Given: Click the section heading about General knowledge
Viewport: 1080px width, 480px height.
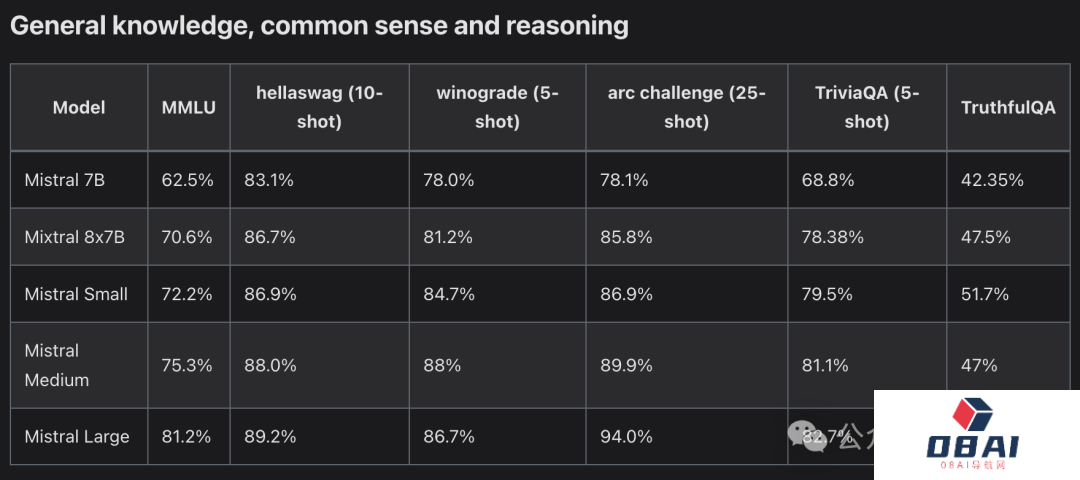Looking at the screenshot, I should 319,26.
